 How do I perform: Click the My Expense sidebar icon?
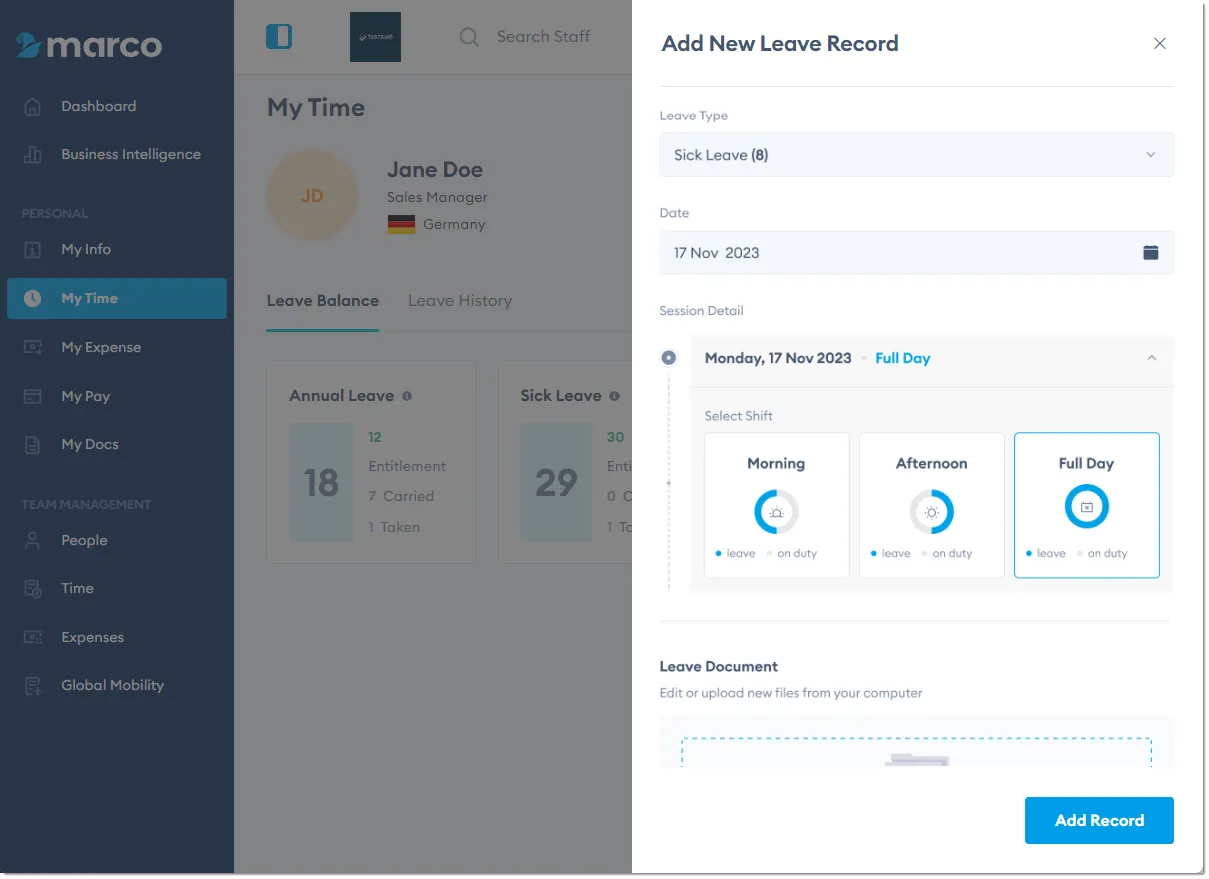(x=33, y=347)
